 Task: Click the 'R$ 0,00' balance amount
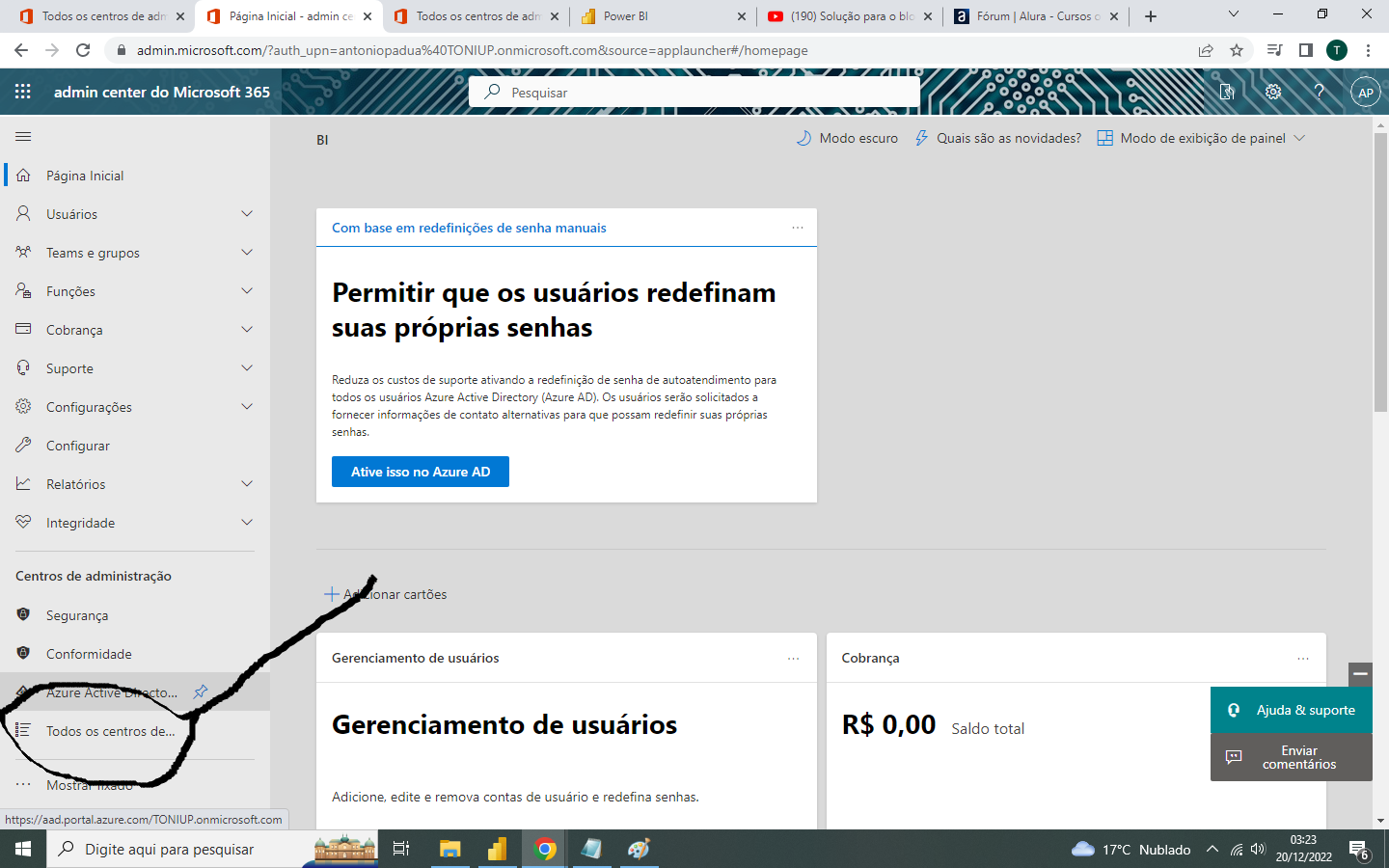888,724
